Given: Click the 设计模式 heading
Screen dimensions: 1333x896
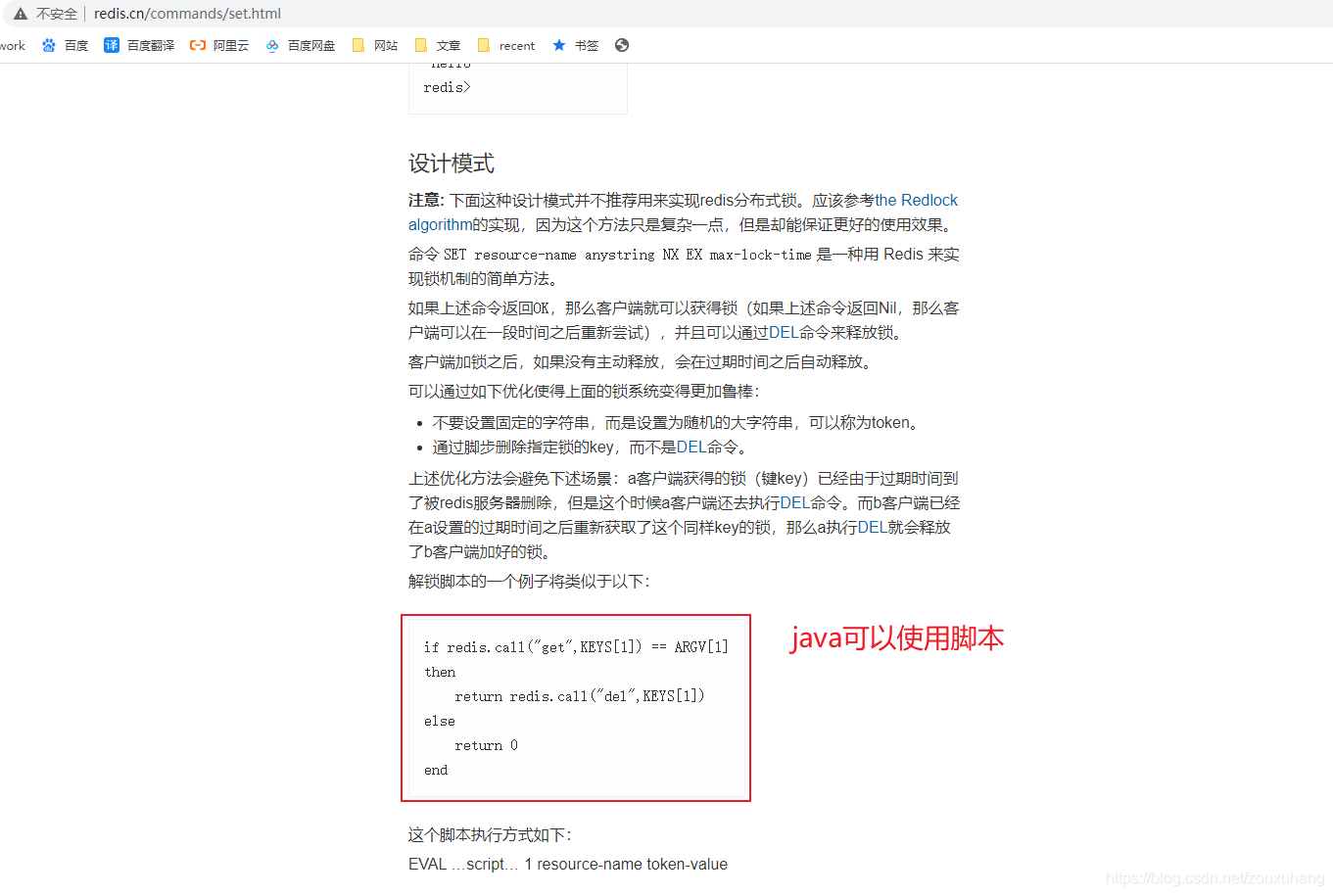Looking at the screenshot, I should pyautogui.click(x=452, y=163).
